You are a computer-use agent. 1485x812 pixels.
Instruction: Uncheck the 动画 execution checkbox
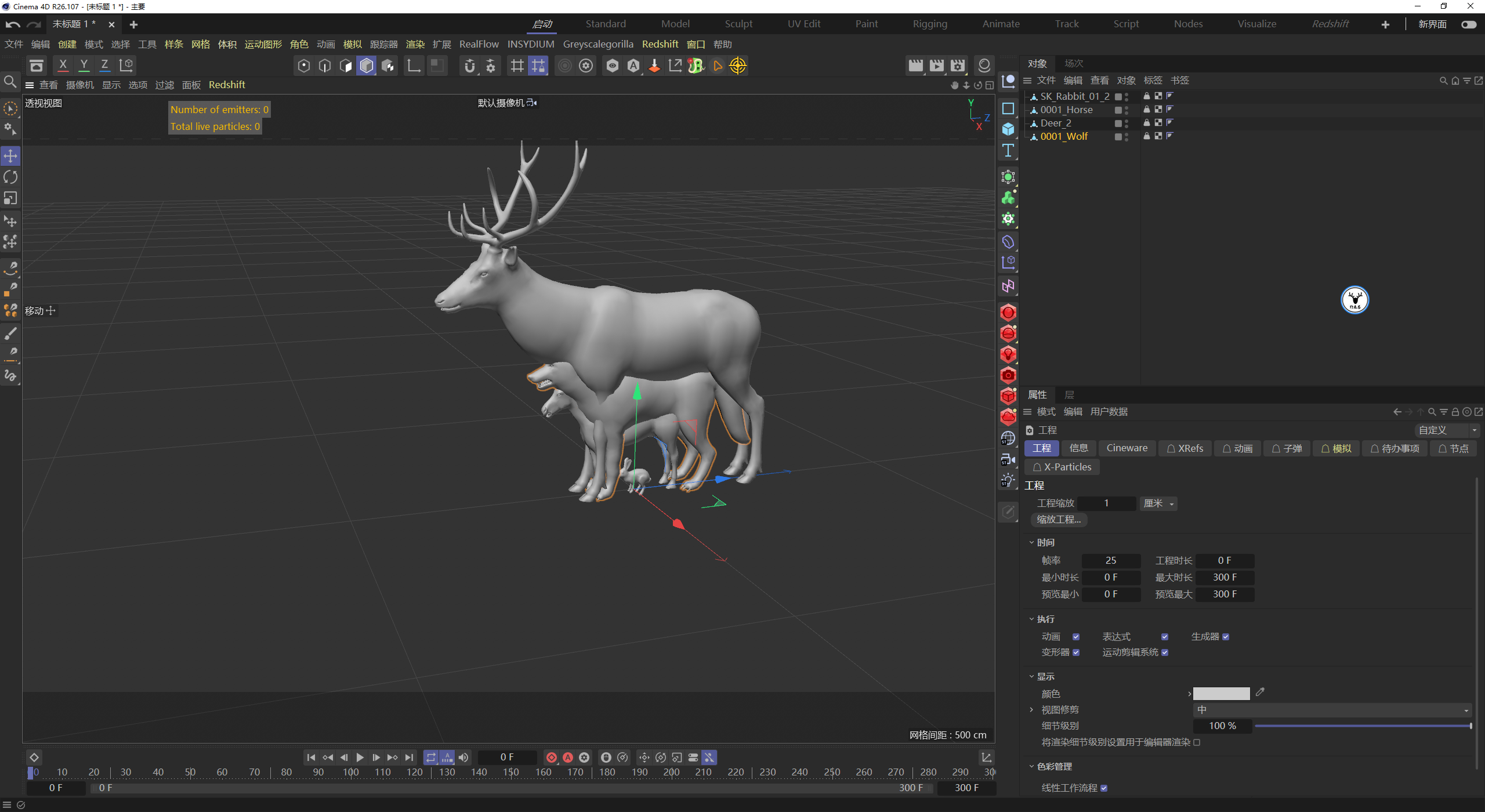(x=1076, y=637)
